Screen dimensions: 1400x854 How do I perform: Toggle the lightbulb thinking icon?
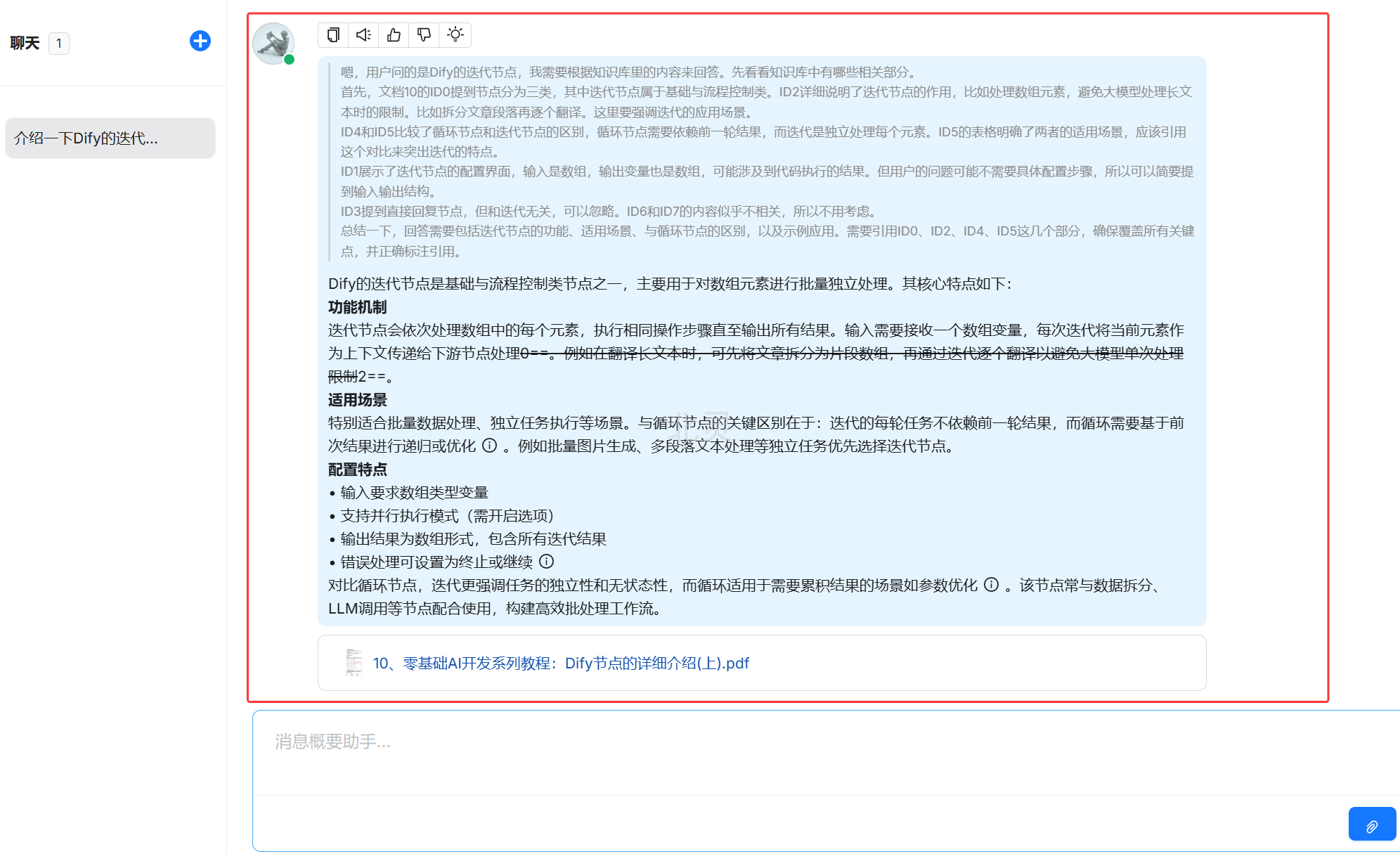pyautogui.click(x=455, y=34)
